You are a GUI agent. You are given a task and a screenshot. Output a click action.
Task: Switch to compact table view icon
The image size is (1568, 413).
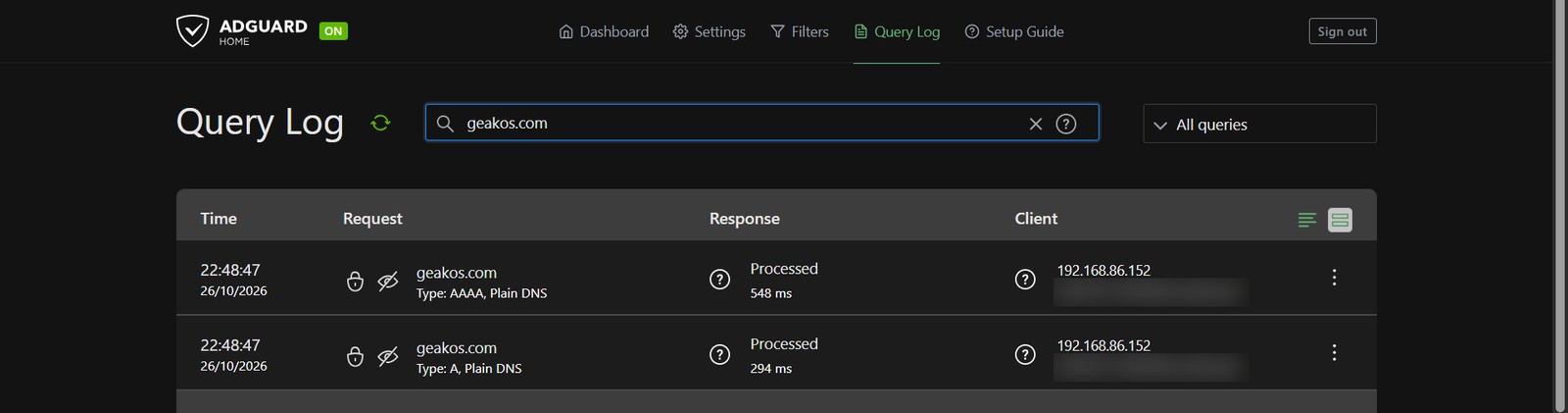point(1307,220)
